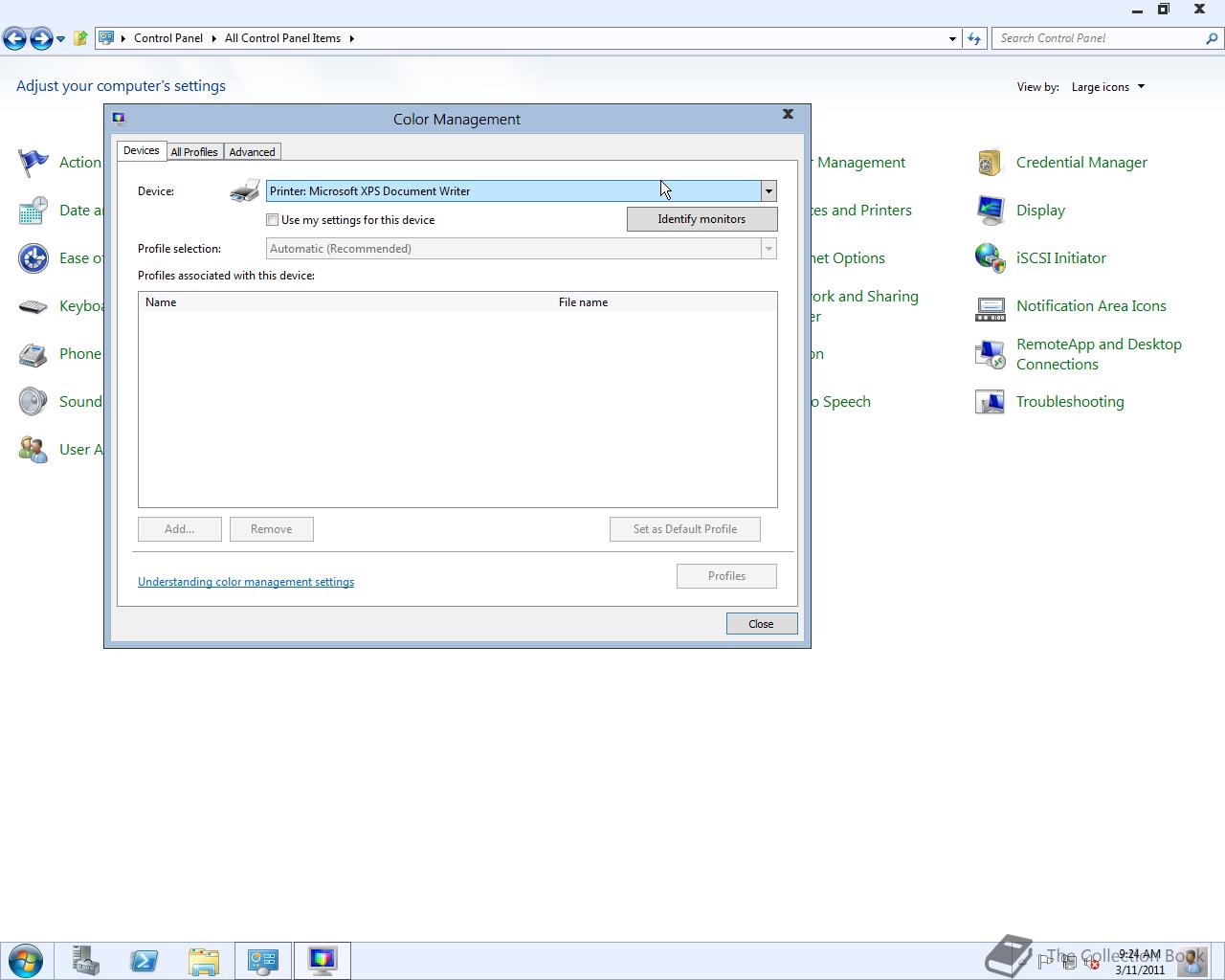Open the View by Large icons dropdown
This screenshot has height=980, width=1225.
pyautogui.click(x=1107, y=87)
